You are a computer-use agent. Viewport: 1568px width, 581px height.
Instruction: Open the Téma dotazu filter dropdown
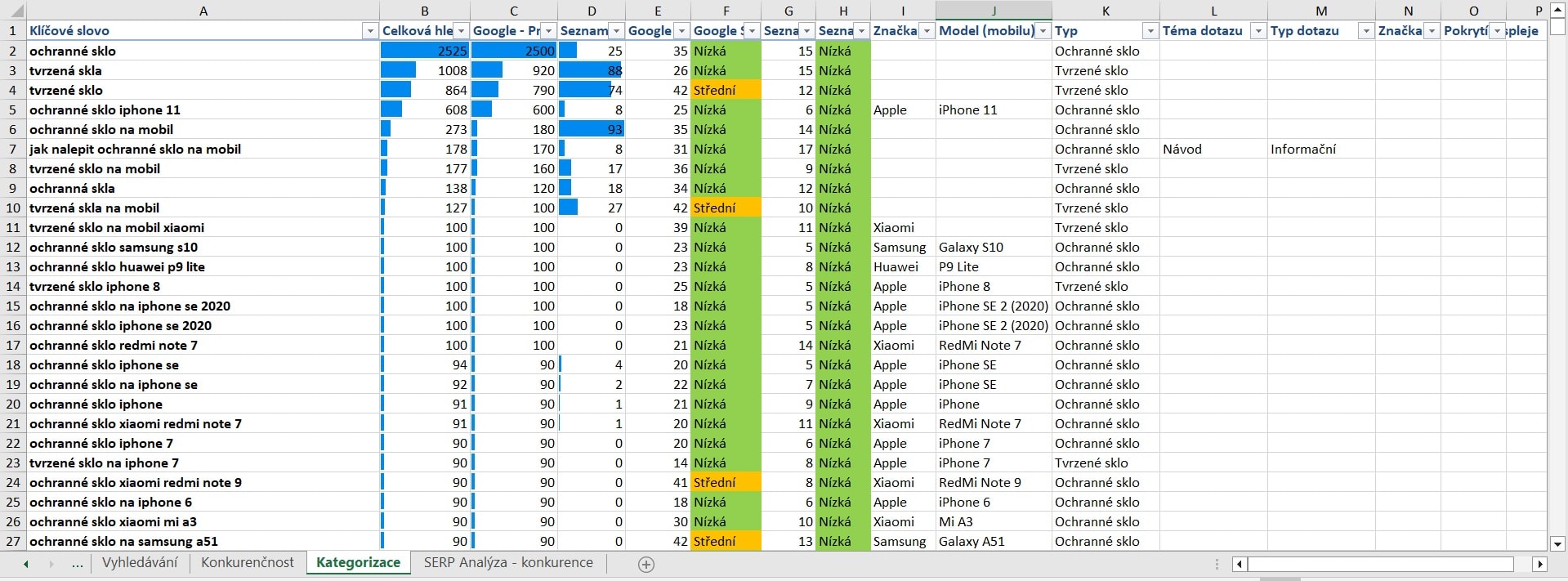click(x=1258, y=31)
